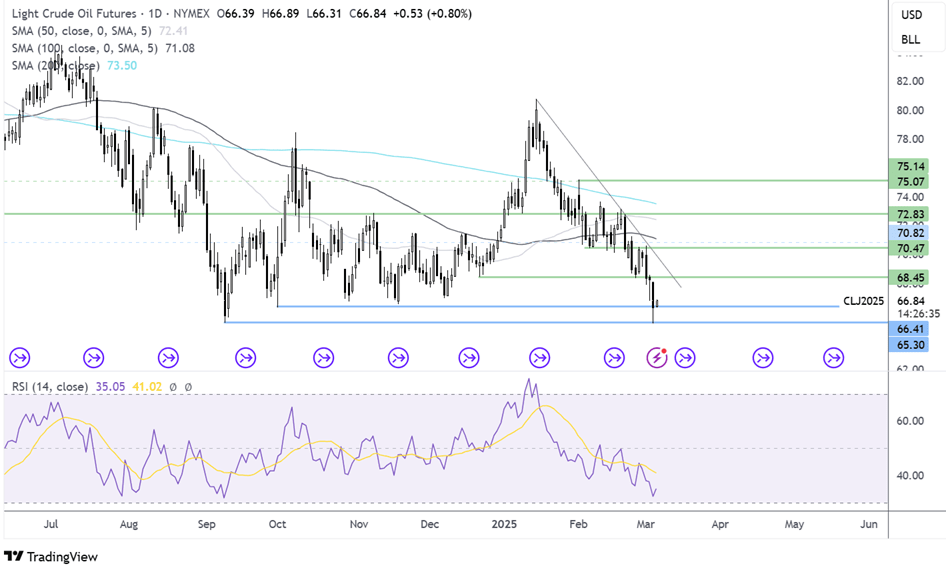Open the first rollover icon at left edge
This screenshot has height=571, width=946.
(19, 358)
